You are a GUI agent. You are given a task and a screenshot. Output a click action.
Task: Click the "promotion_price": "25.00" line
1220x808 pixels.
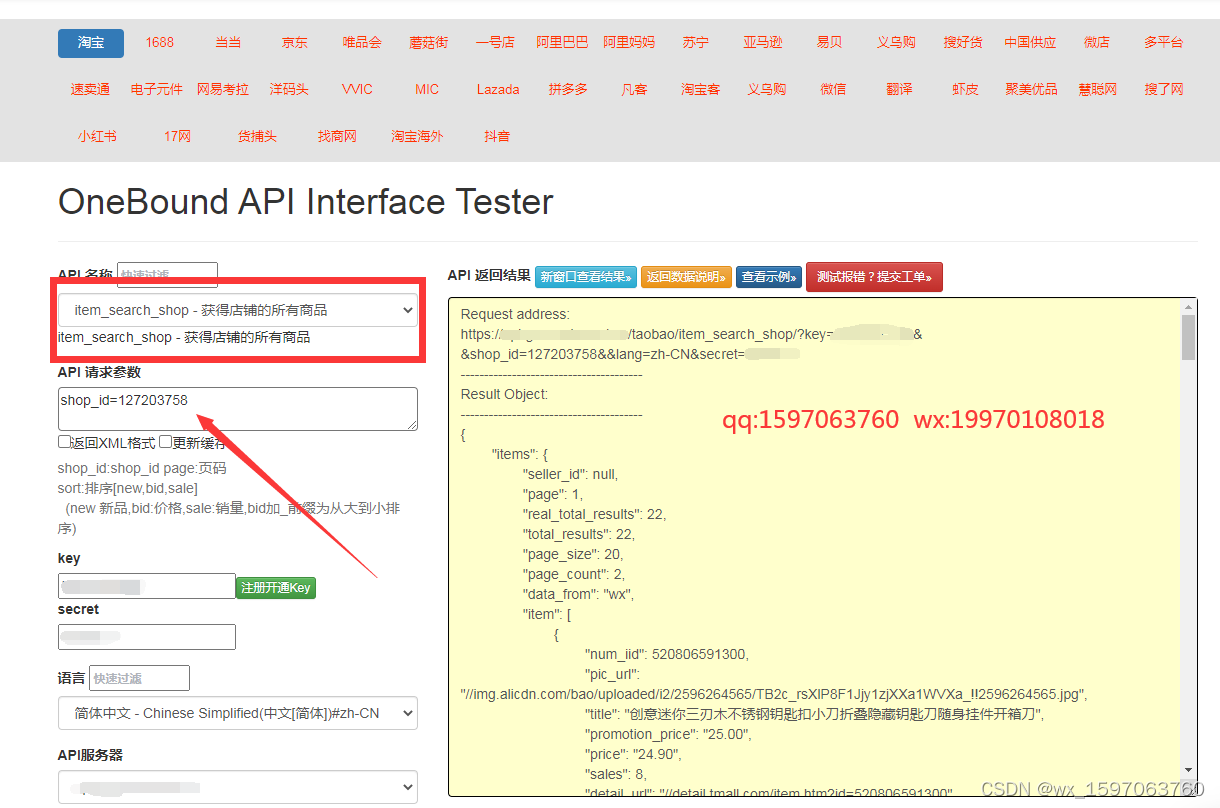(x=668, y=734)
